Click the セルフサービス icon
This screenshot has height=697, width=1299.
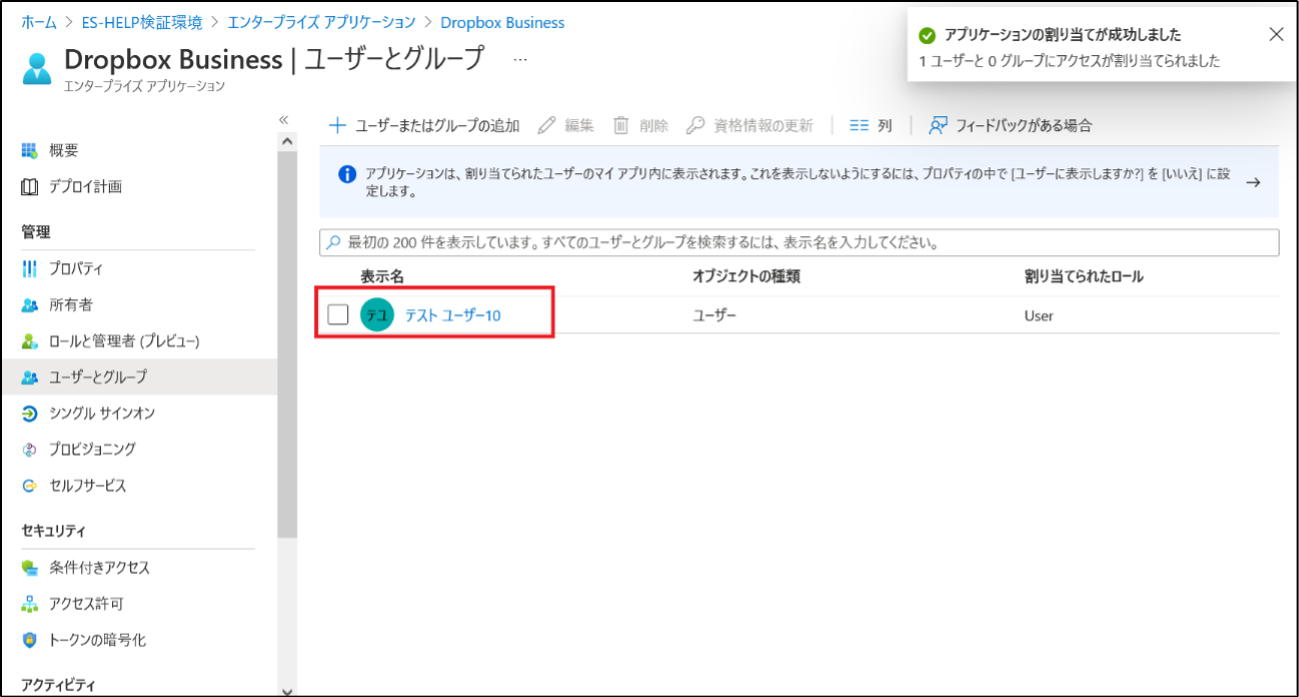[30, 486]
